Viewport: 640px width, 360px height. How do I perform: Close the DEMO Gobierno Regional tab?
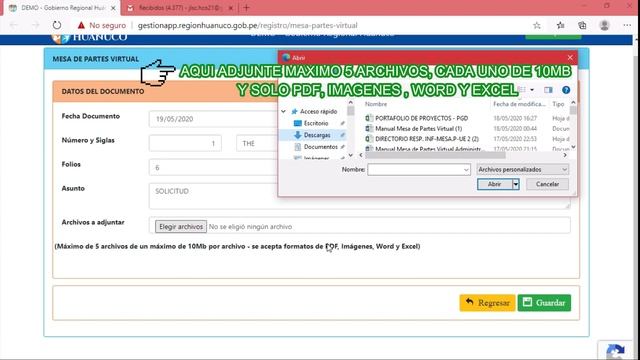click(113, 8)
